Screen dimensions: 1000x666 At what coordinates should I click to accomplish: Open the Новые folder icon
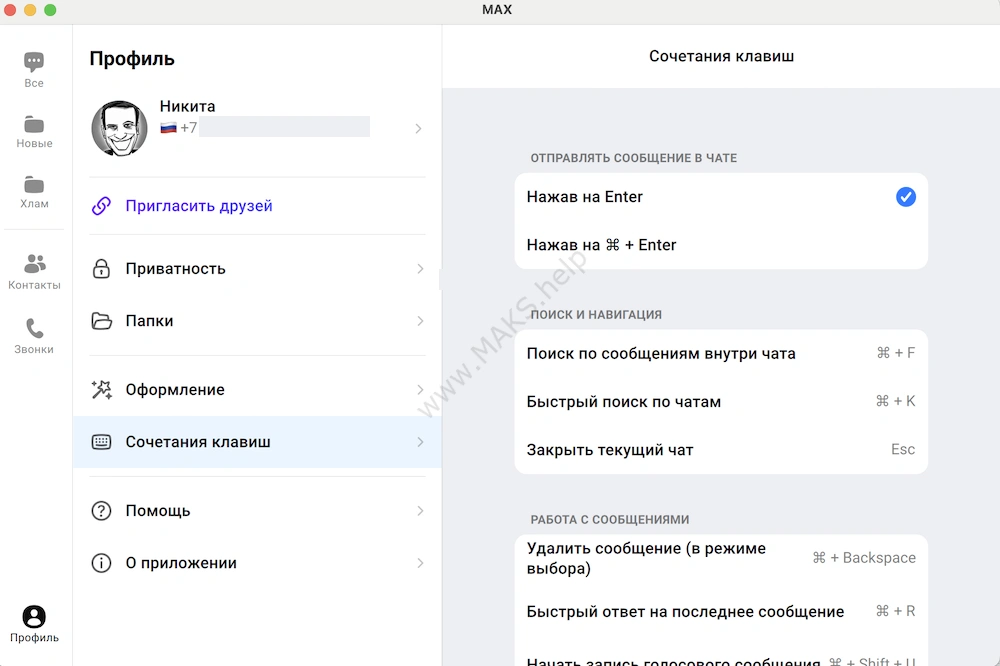pos(34,125)
